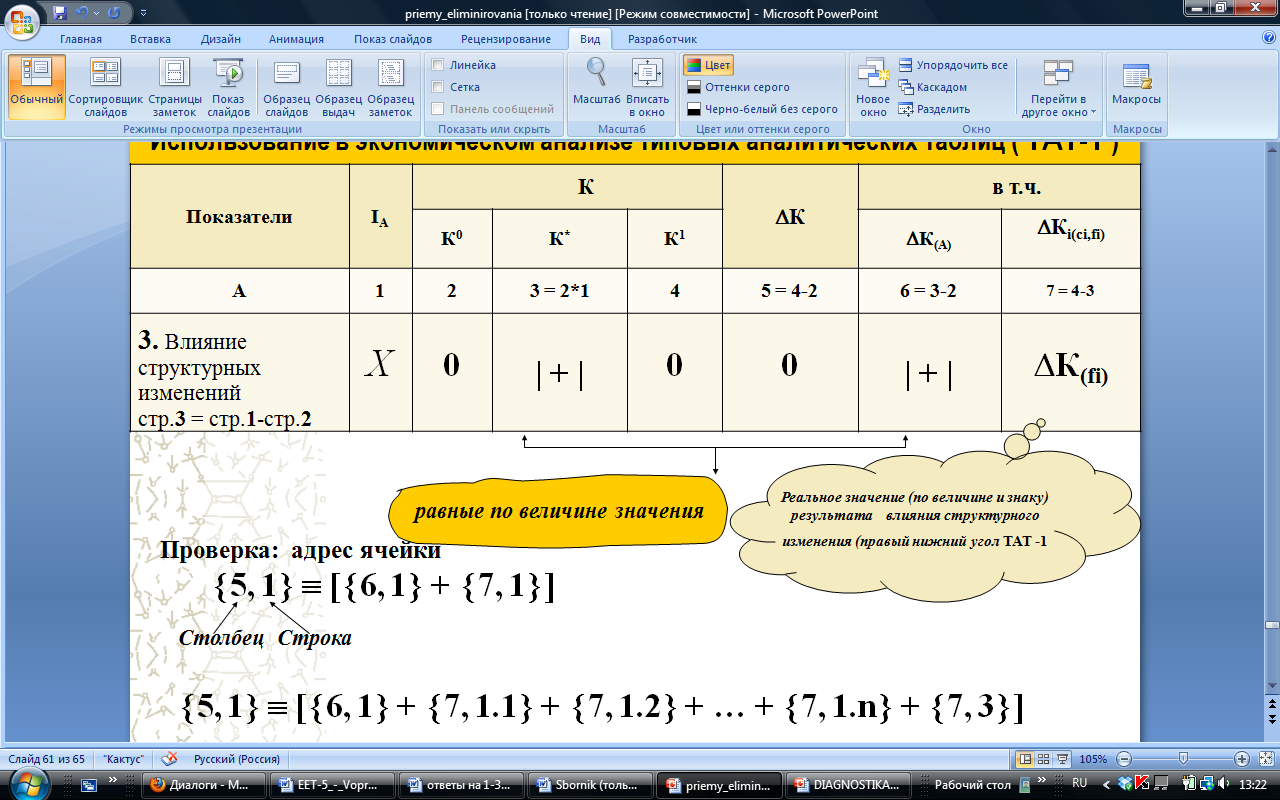
Task: Click spell check icon in status bar
Action: pos(169,758)
